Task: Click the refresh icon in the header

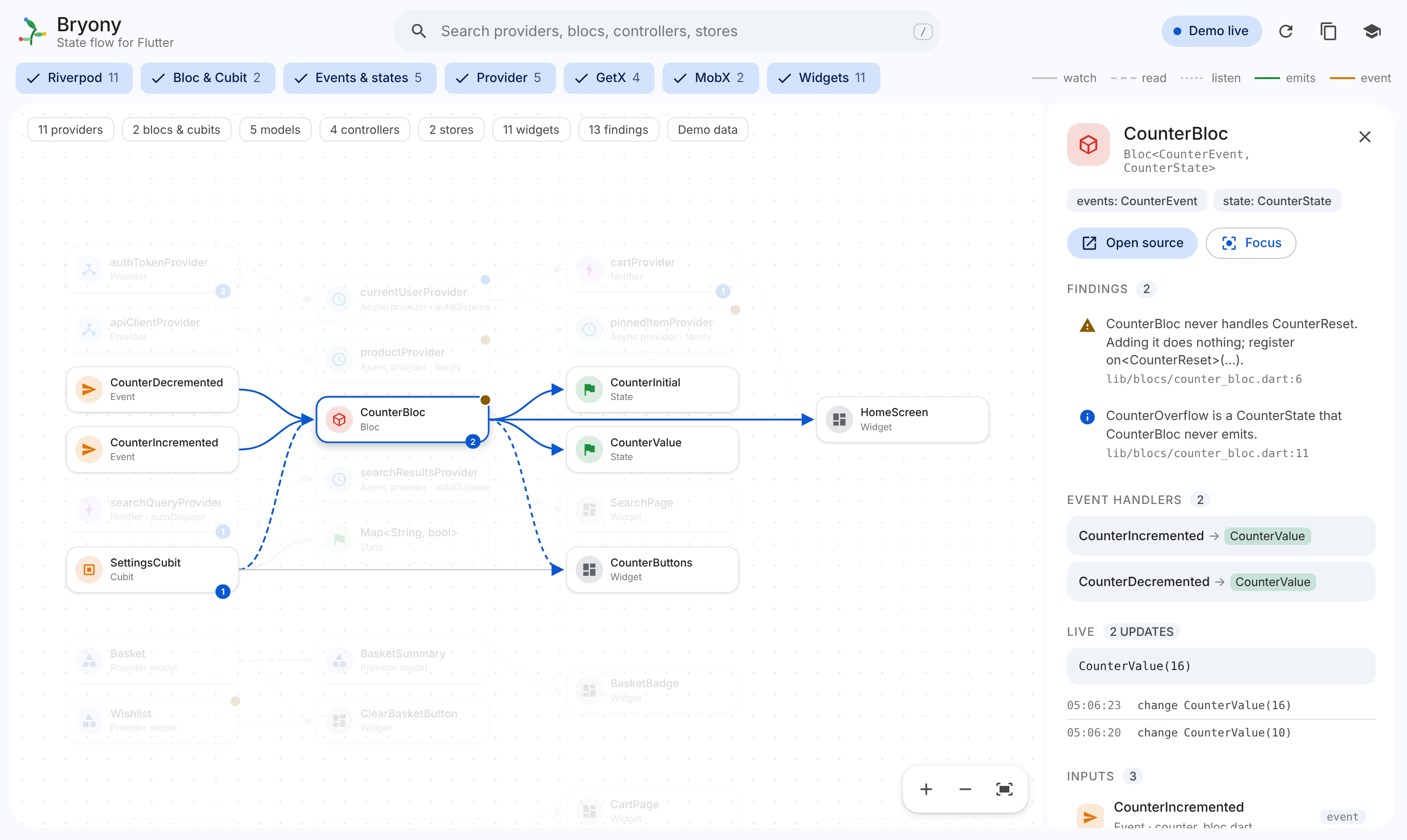Action: point(1286,31)
